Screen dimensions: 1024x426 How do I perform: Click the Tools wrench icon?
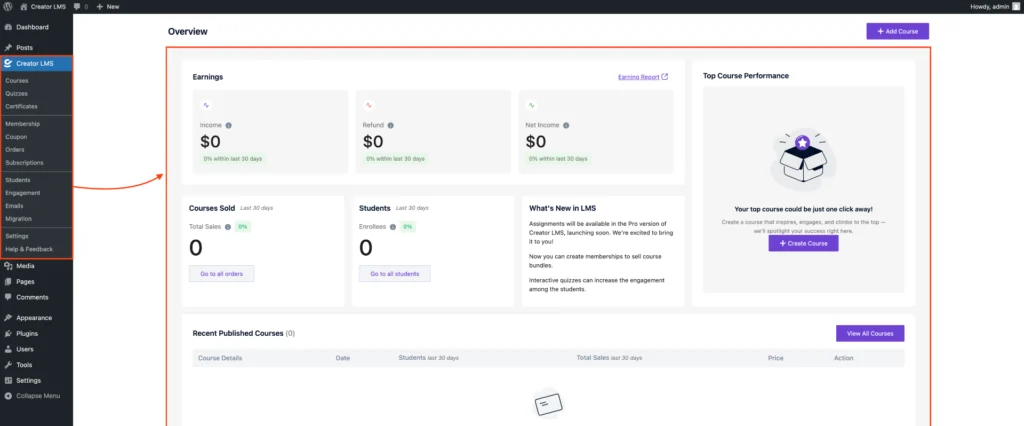click(x=8, y=365)
